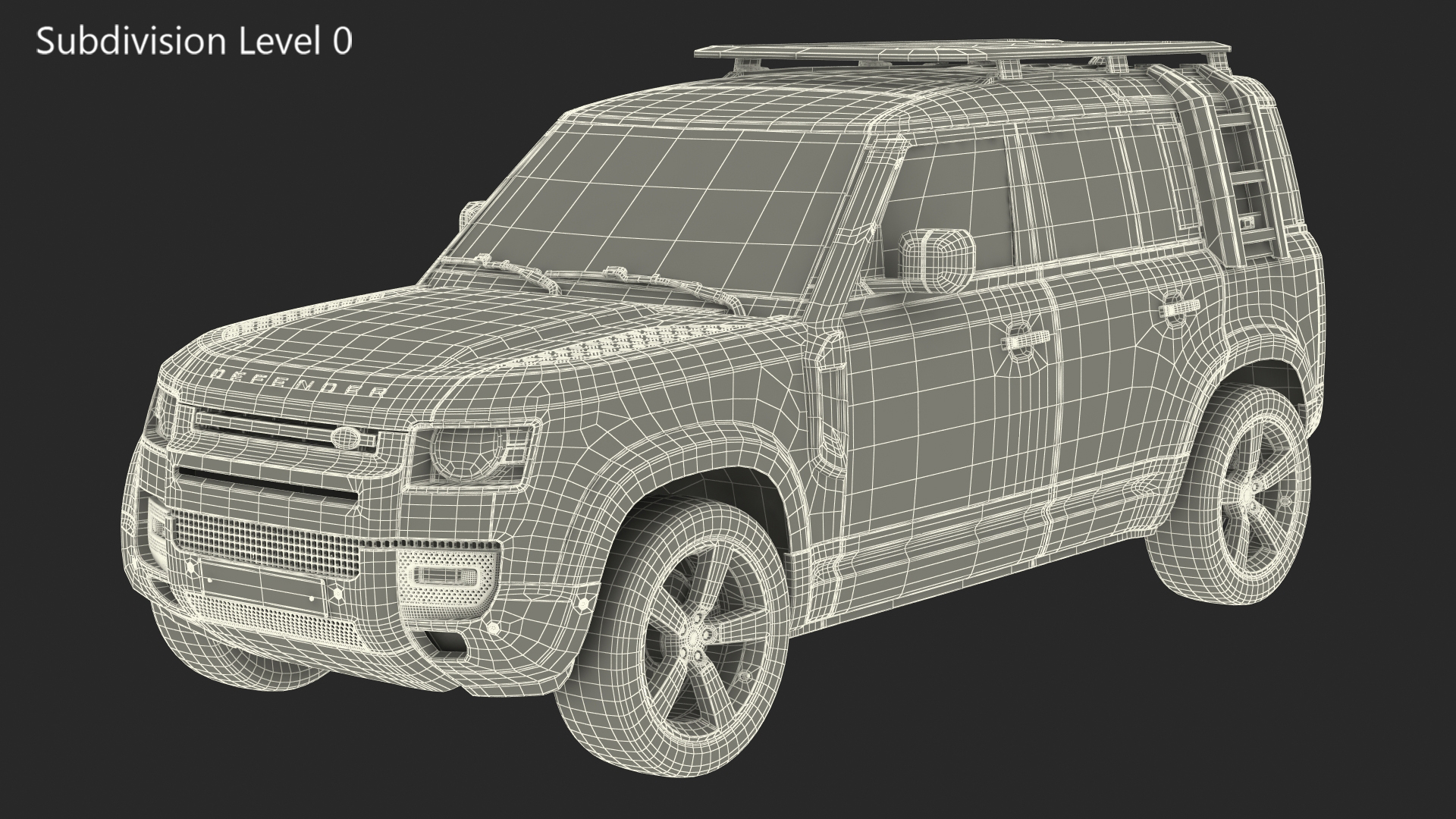Select the side mirror on the door
1456x819 pixels.
point(937,260)
